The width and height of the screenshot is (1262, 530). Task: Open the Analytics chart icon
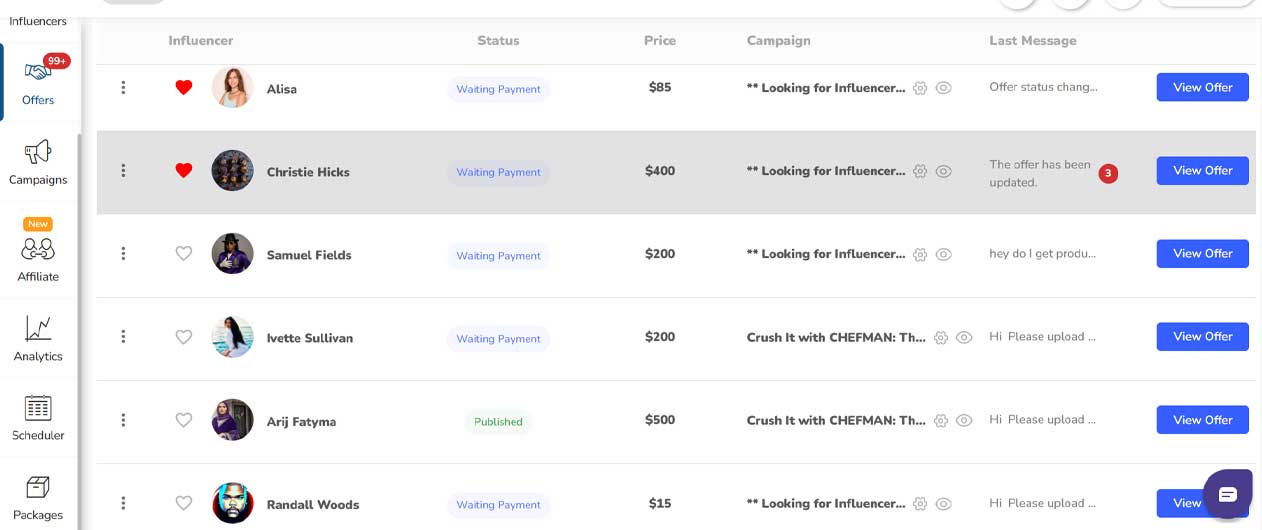(38, 328)
